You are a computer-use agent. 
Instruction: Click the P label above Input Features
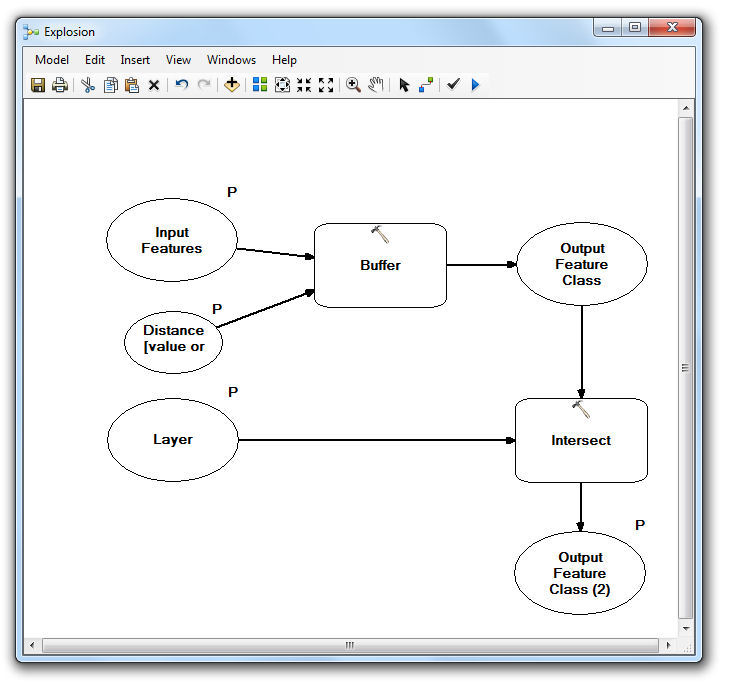click(x=232, y=192)
